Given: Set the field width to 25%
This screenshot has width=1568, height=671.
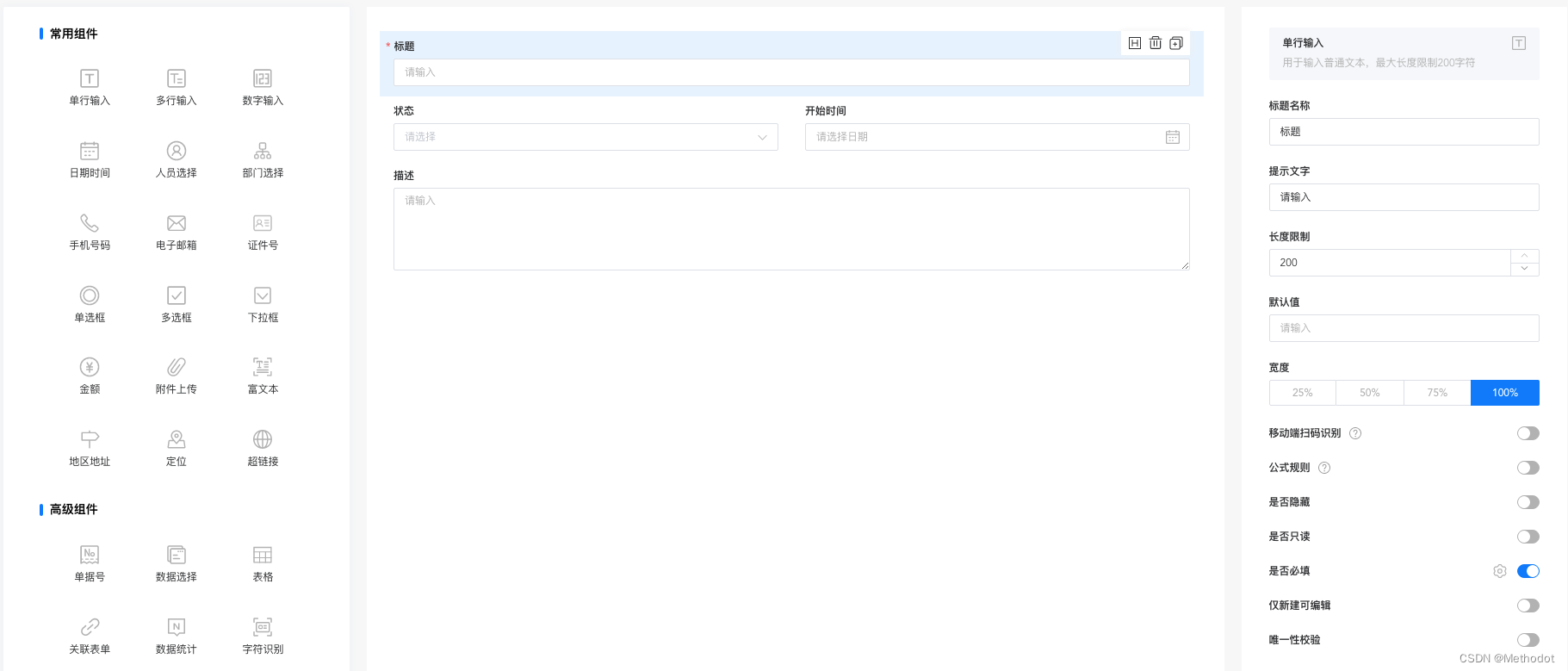Looking at the screenshot, I should point(1303,393).
